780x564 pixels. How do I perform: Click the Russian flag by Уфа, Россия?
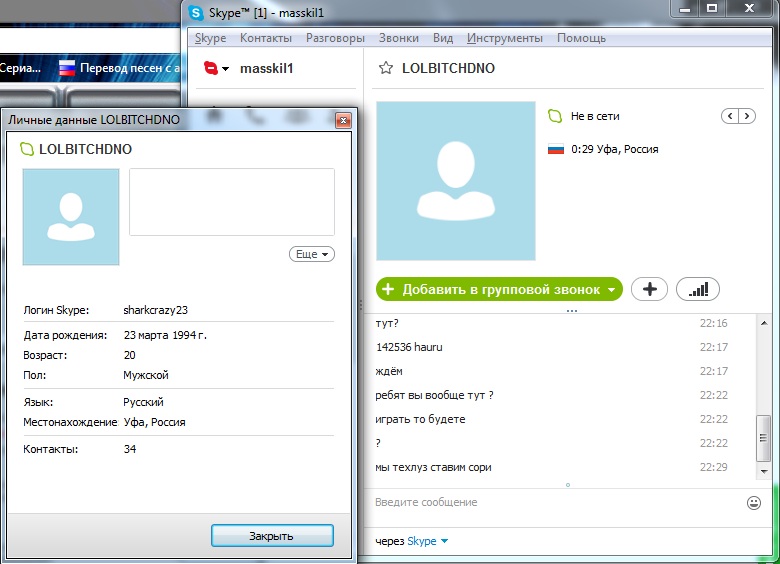click(x=556, y=149)
